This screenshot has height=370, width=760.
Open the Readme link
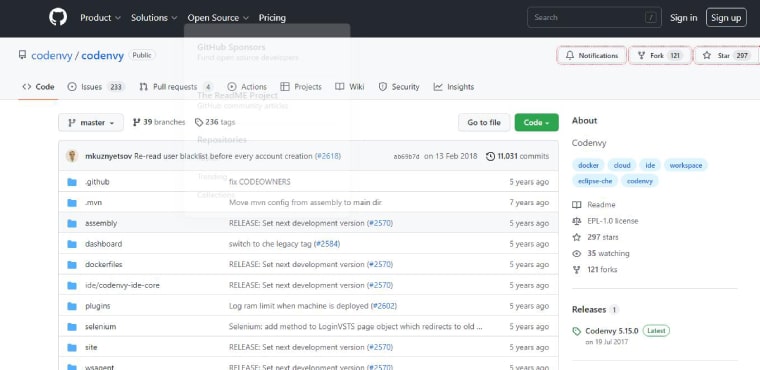pyautogui.click(x=594, y=205)
